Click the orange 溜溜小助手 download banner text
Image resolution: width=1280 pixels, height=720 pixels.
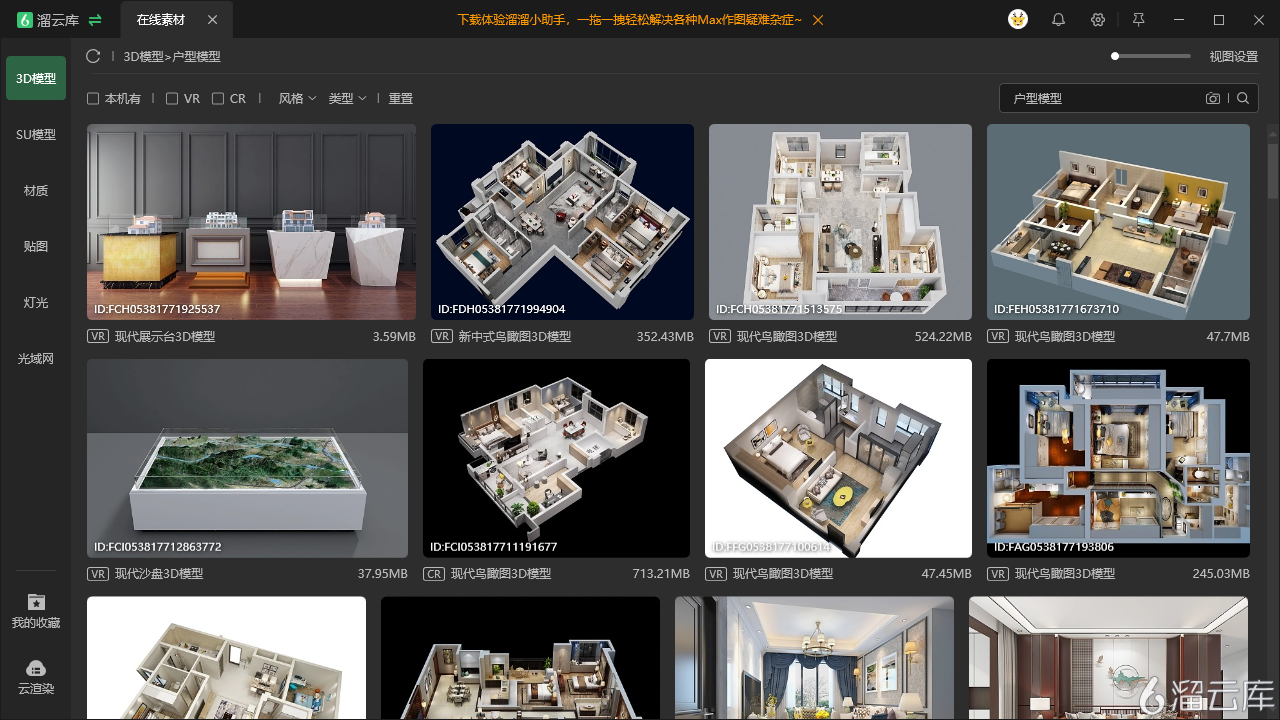pos(629,20)
